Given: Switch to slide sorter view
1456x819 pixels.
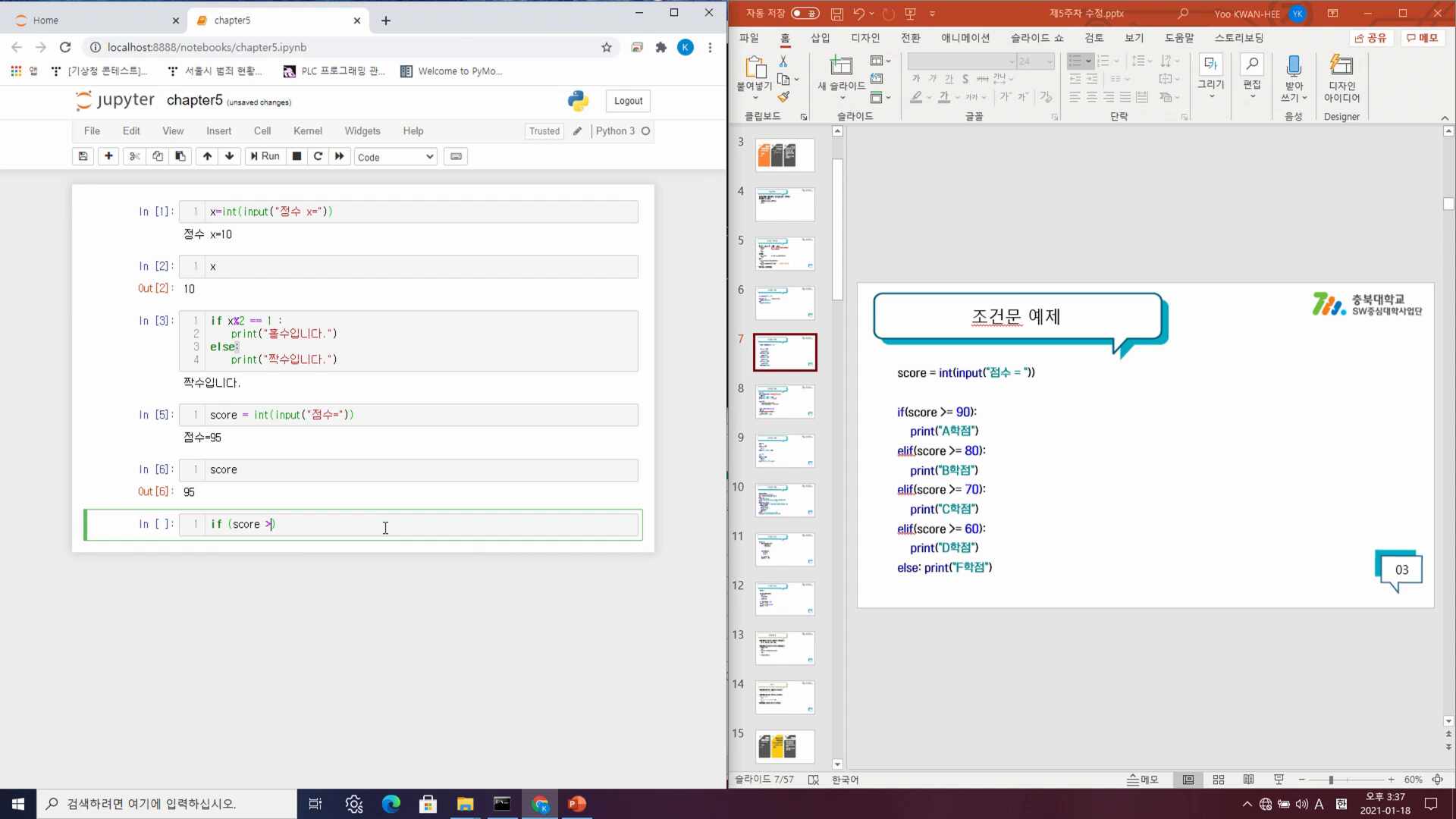Looking at the screenshot, I should click(1218, 780).
